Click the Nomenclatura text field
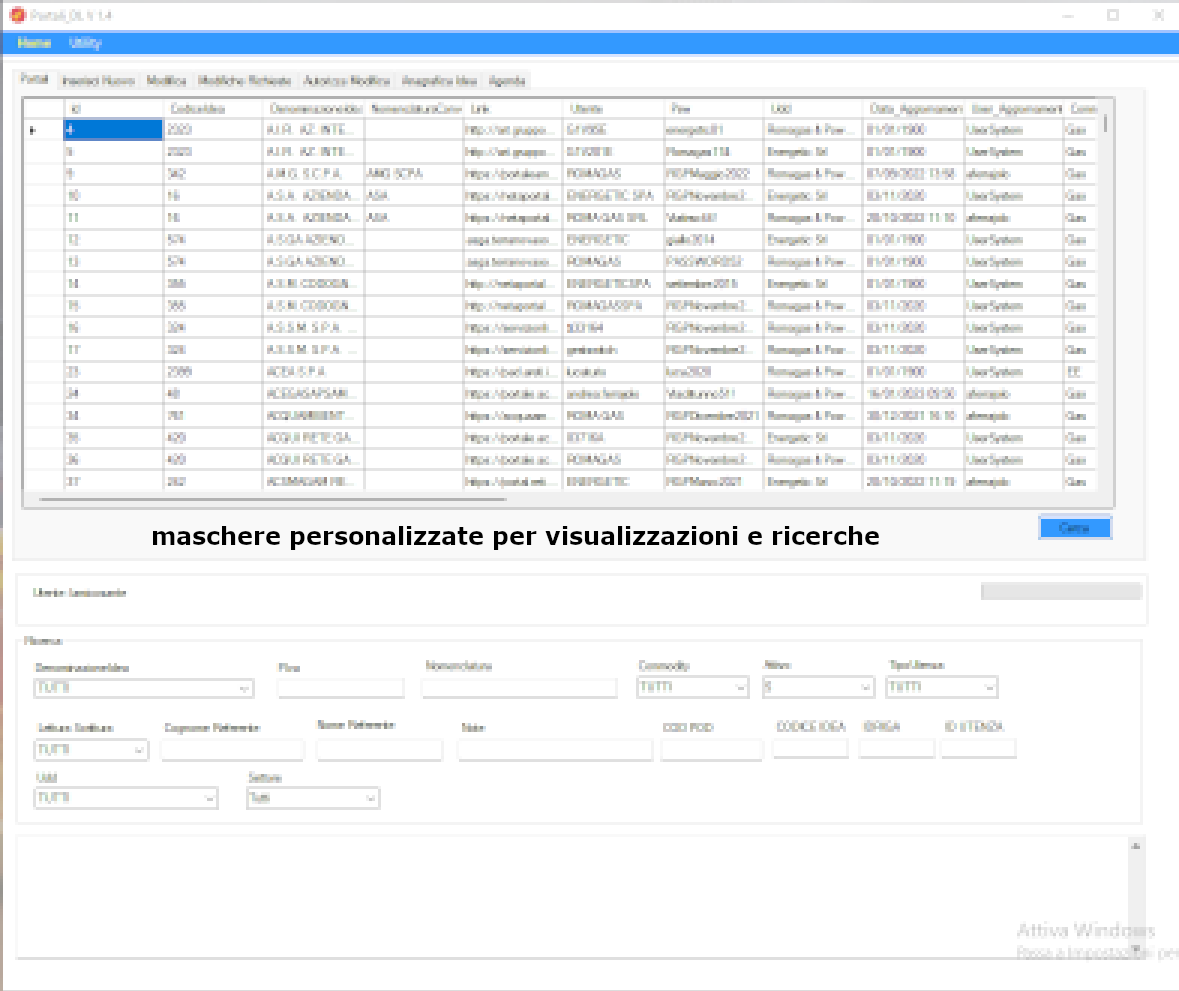This screenshot has width=1179, height=991. coord(519,688)
